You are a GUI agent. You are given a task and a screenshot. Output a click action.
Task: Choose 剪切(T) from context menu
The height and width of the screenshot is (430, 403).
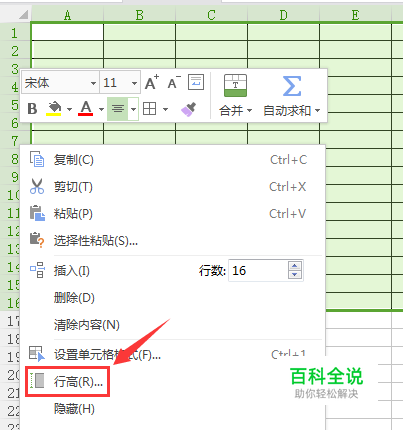tap(173, 187)
